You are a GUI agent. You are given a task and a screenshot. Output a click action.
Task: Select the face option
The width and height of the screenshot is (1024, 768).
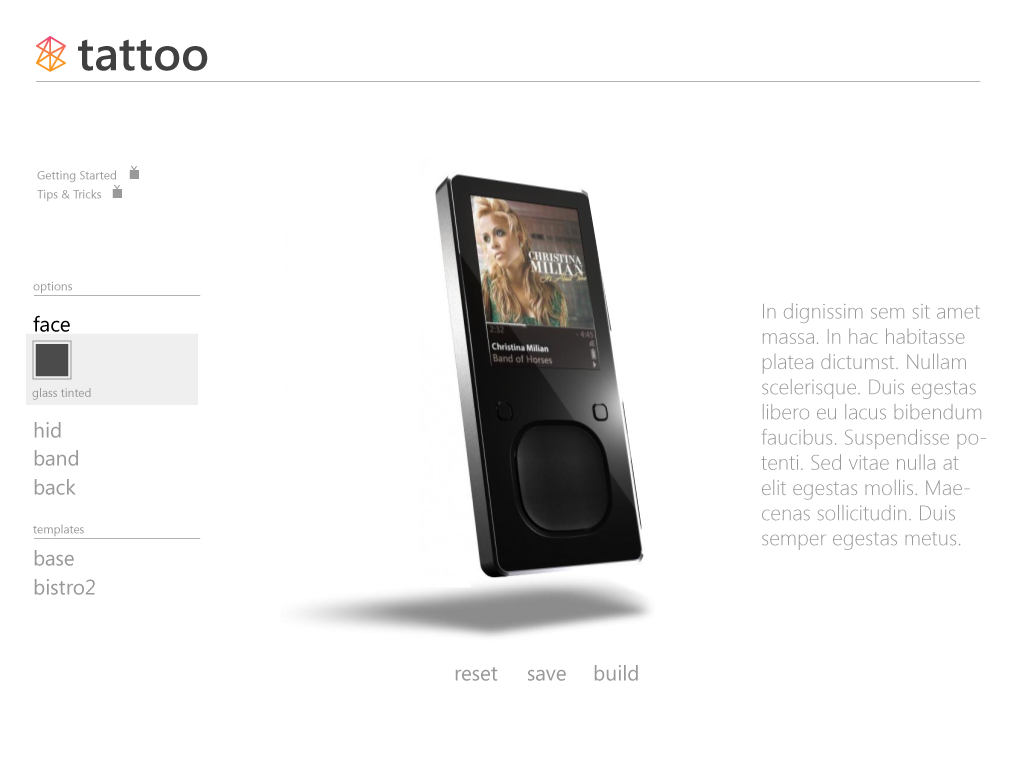52,324
